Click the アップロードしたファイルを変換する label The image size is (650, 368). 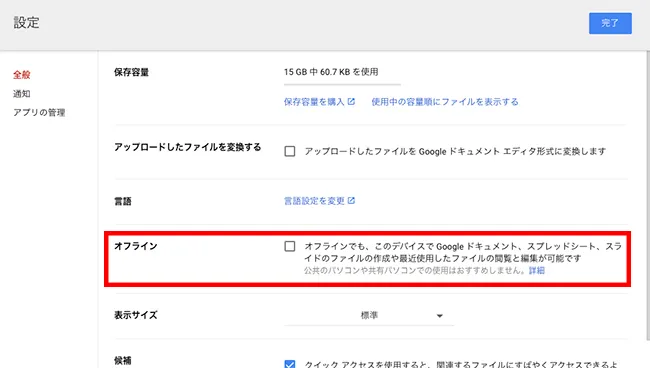point(187,147)
